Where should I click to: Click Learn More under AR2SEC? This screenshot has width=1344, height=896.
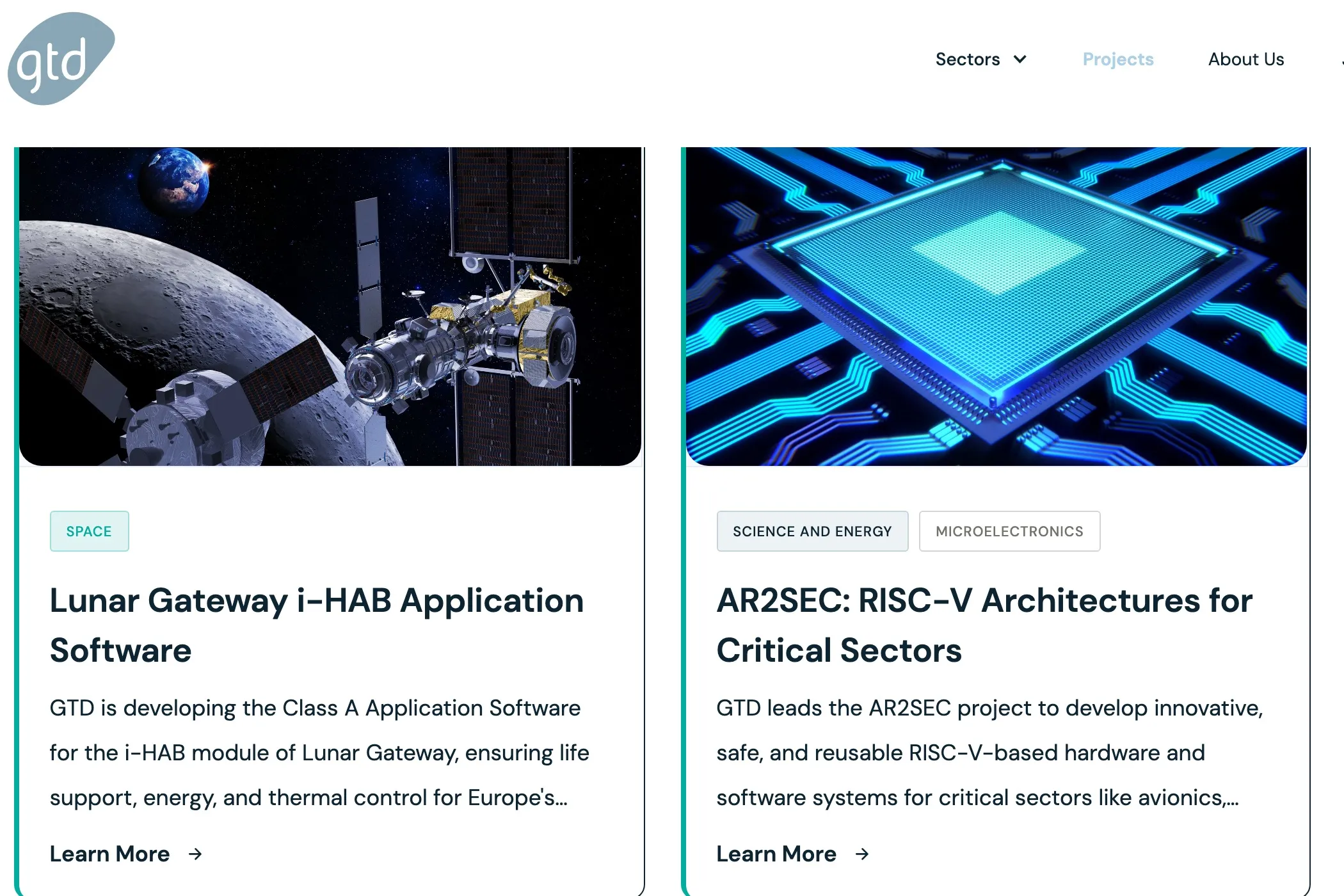776,854
